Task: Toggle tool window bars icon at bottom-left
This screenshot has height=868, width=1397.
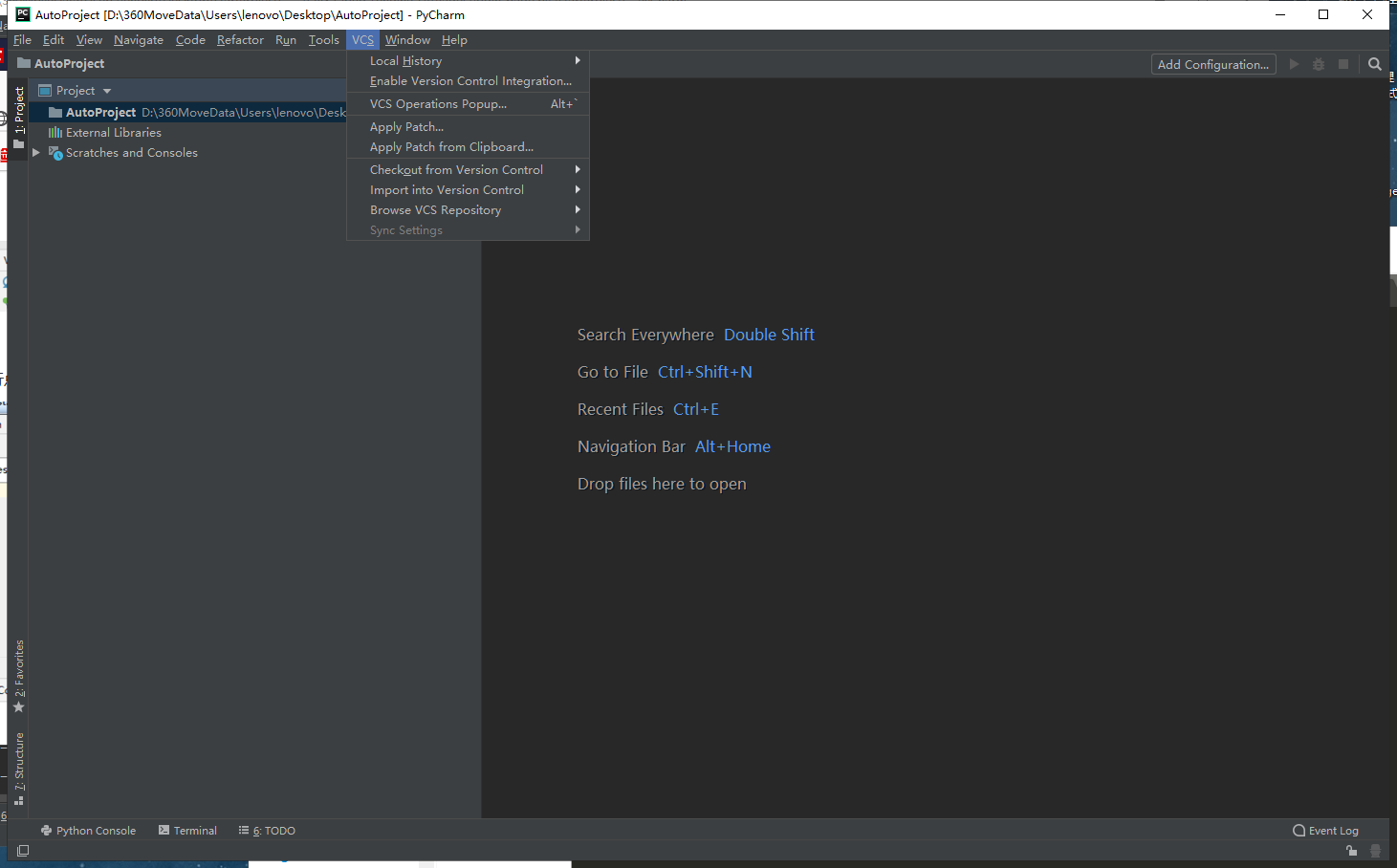Action: [x=23, y=850]
